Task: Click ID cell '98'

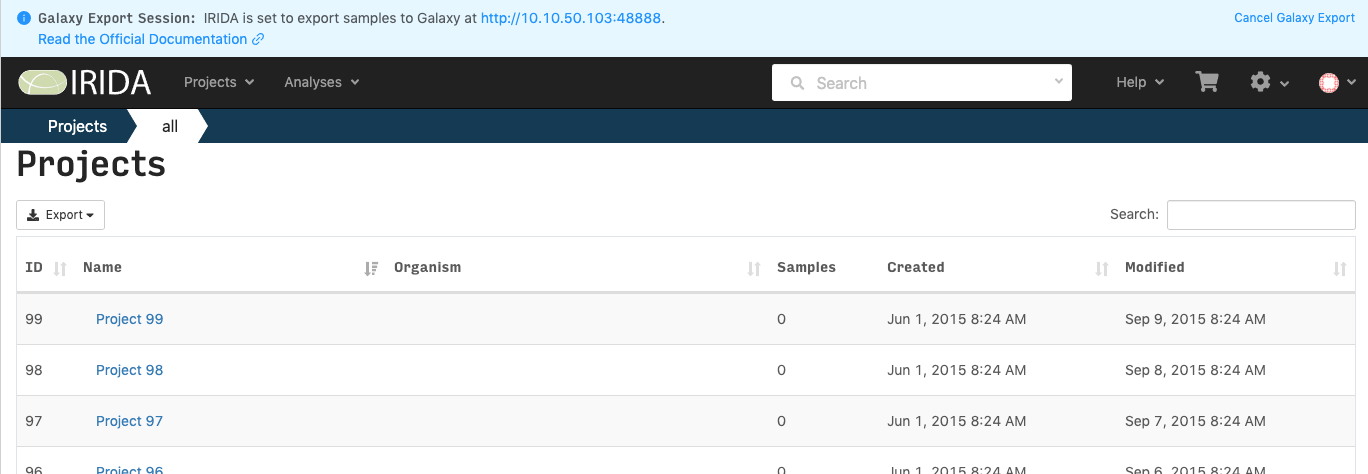Action: 34,370
